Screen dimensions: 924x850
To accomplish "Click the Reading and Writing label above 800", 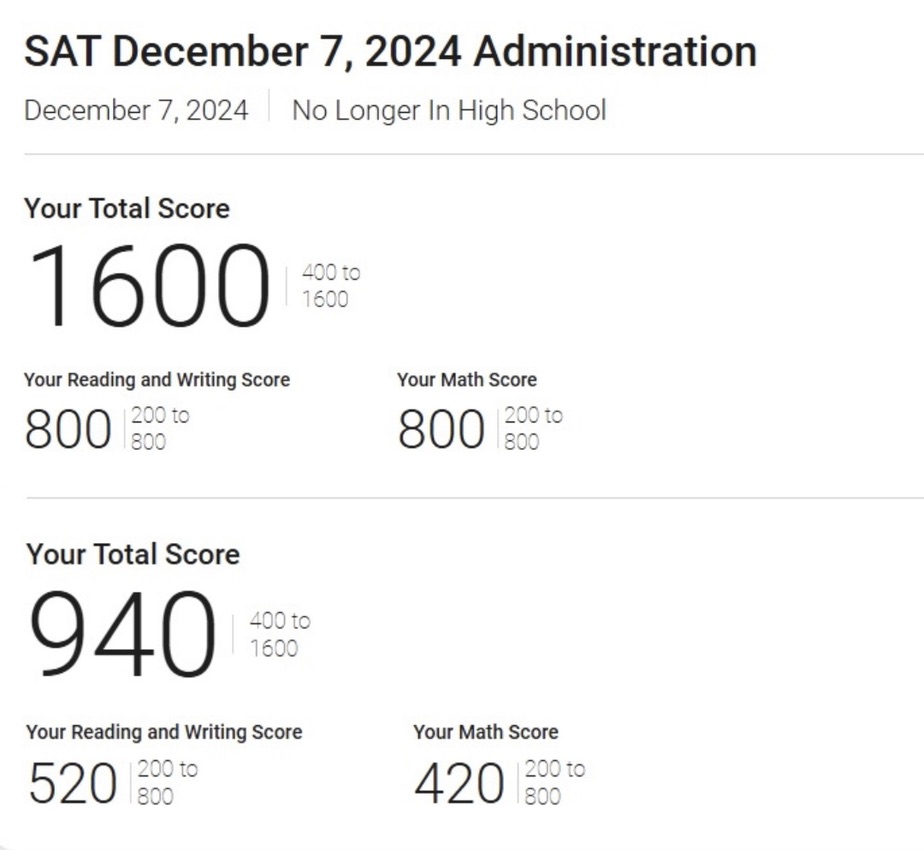I will coord(157,380).
